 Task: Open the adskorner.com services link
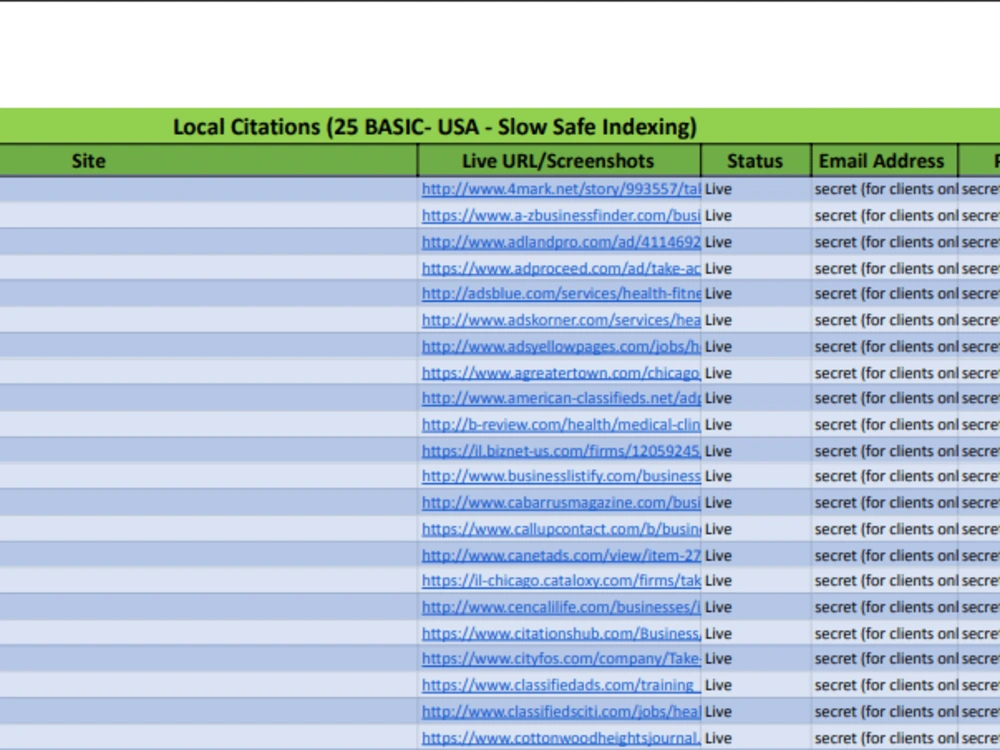(x=561, y=320)
